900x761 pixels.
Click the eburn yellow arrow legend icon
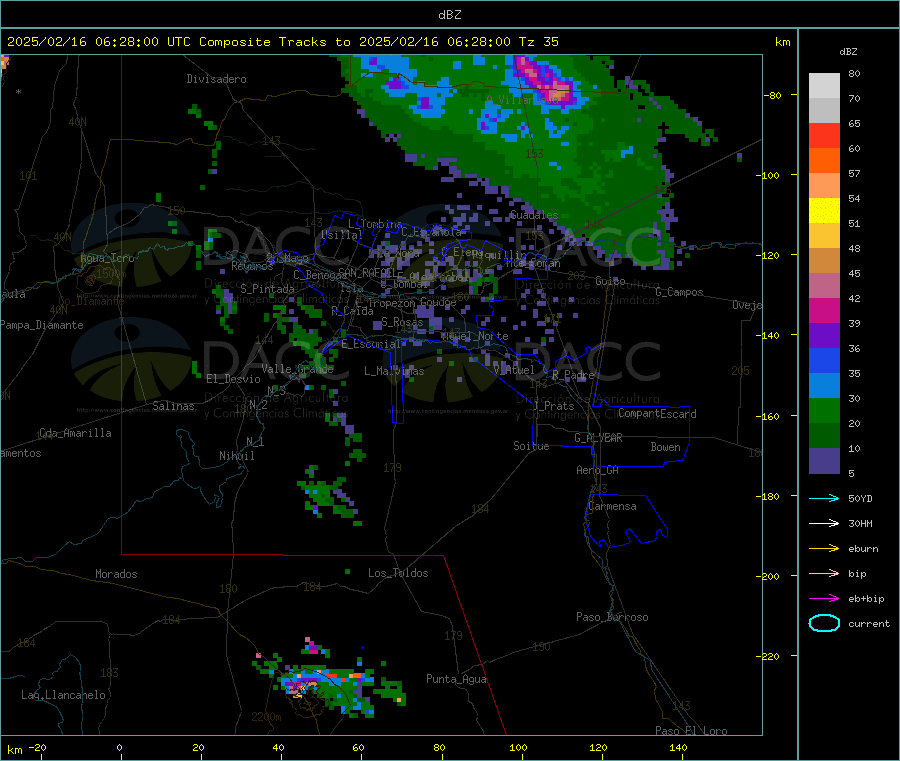824,548
